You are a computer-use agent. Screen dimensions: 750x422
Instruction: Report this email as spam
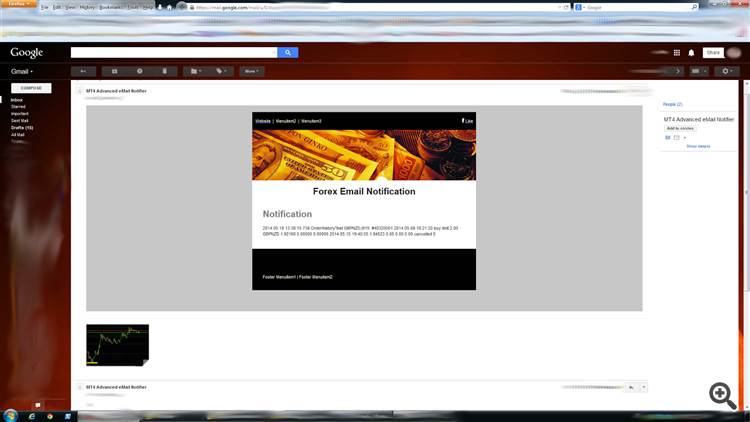coord(139,71)
